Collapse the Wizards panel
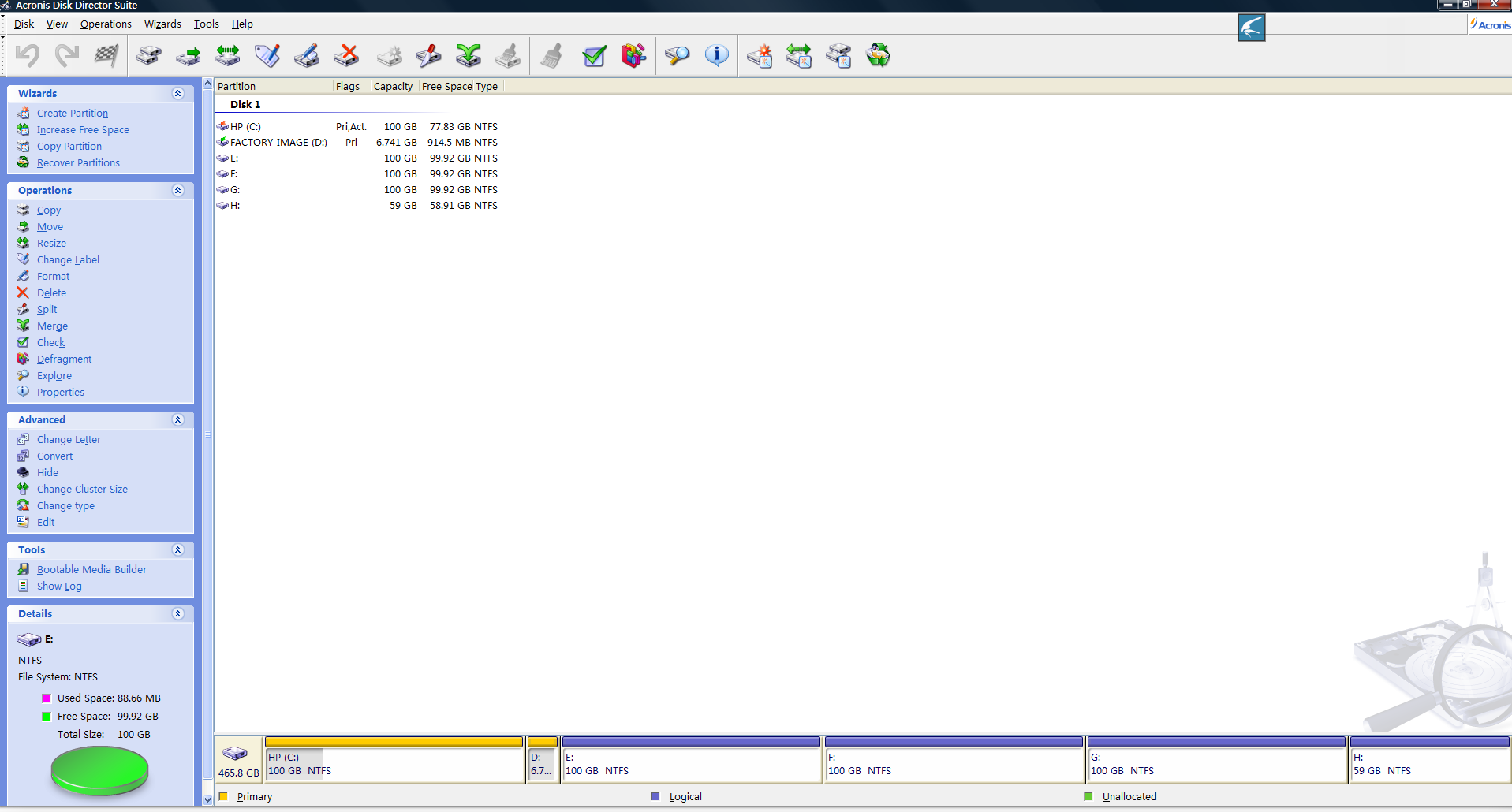Screen dimensions: 1512x812 (x=178, y=93)
